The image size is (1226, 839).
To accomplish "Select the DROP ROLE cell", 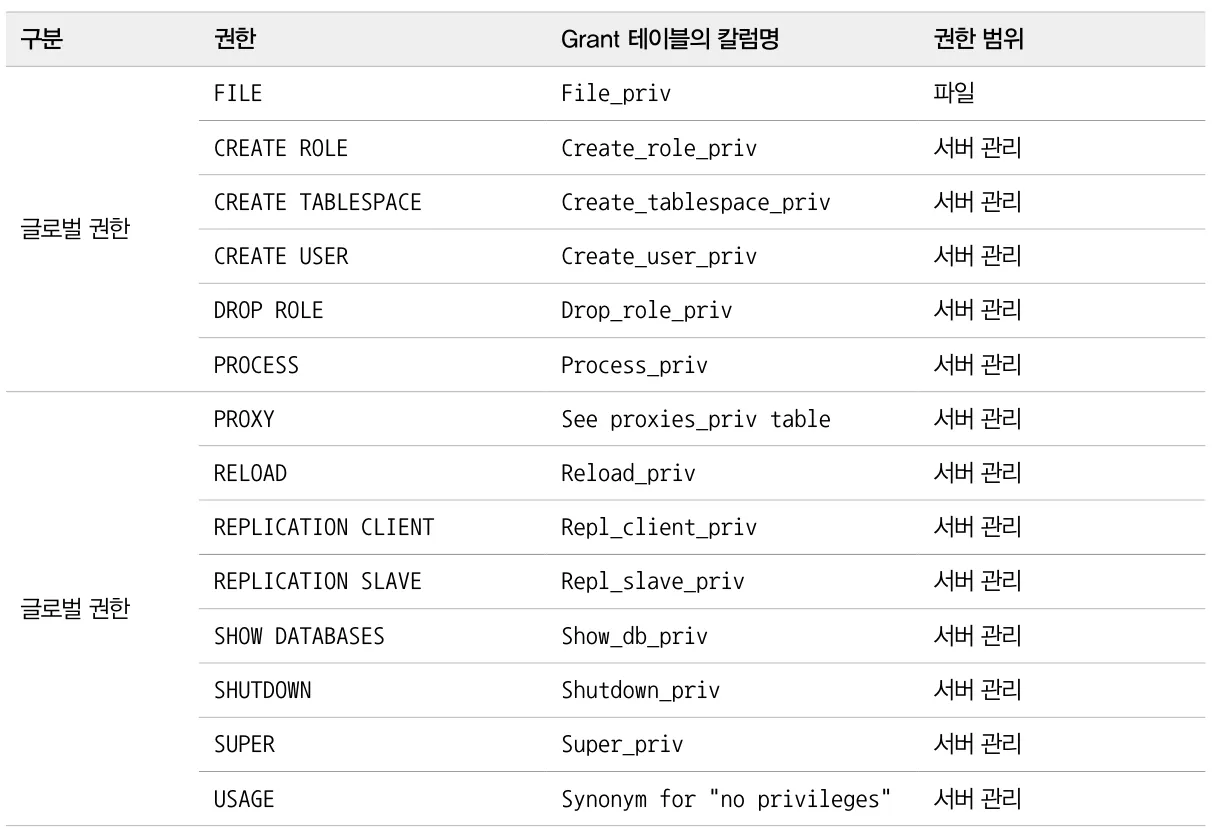I will coord(269,310).
